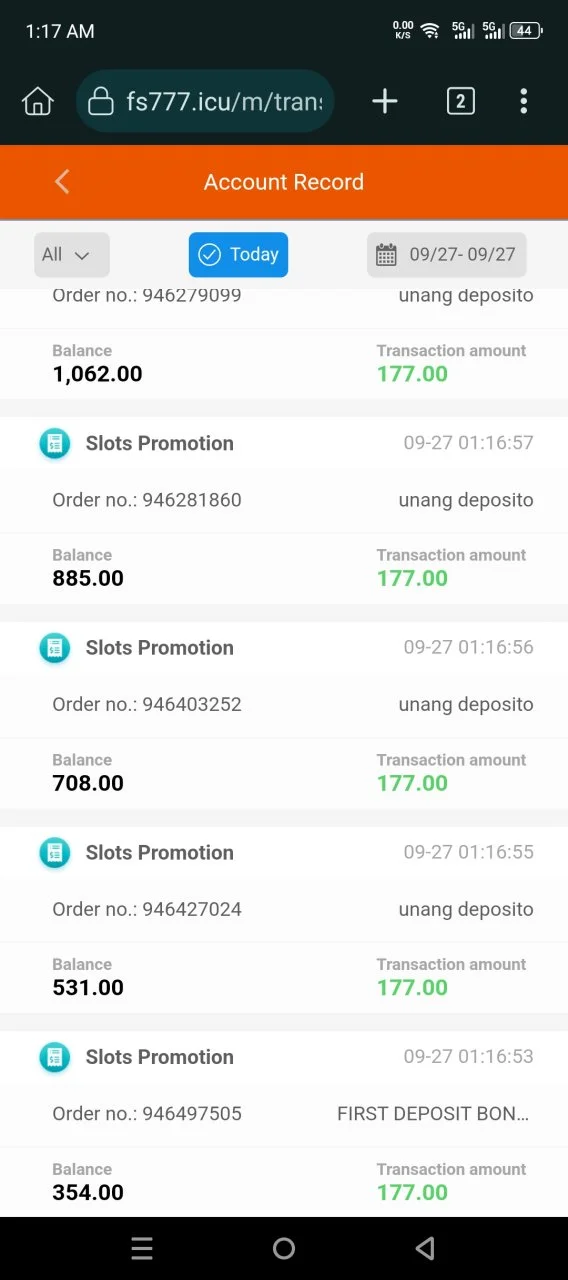Expand the All filter dropdown
Image resolution: width=568 pixels, height=1280 pixels.
pos(72,255)
